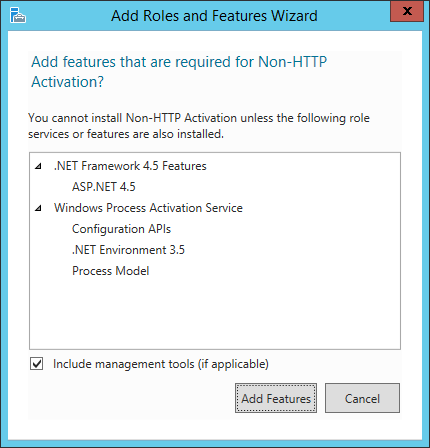Click the wizard icon in the title bar
Image resolution: width=430 pixels, height=448 pixels.
pyautogui.click(x=17, y=15)
